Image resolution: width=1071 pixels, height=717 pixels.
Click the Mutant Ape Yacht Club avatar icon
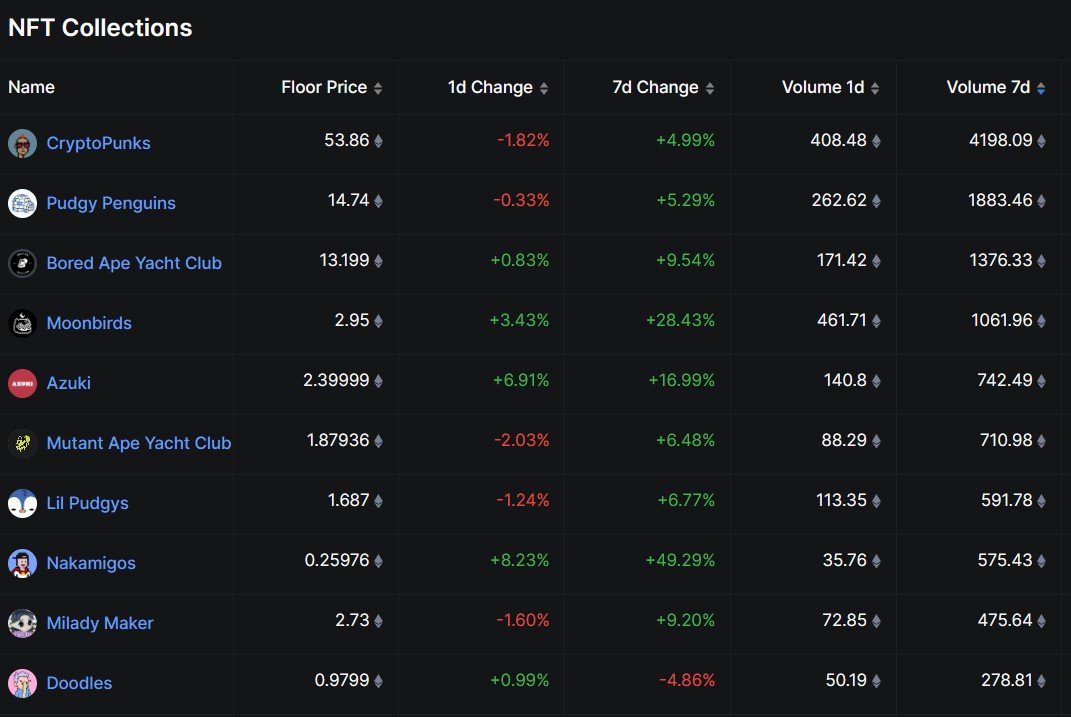(x=22, y=442)
